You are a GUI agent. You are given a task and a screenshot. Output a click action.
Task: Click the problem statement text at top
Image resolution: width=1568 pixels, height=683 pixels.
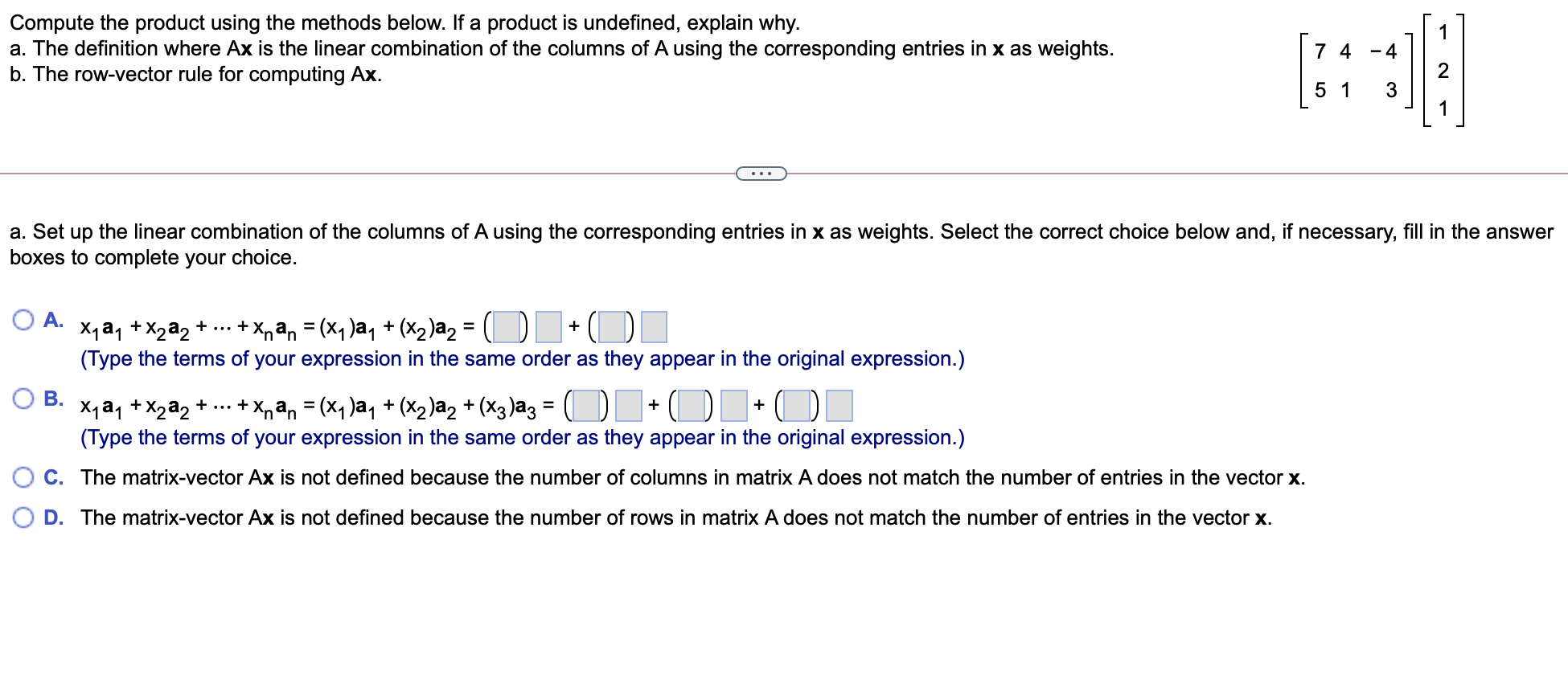pyautogui.click(x=402, y=22)
